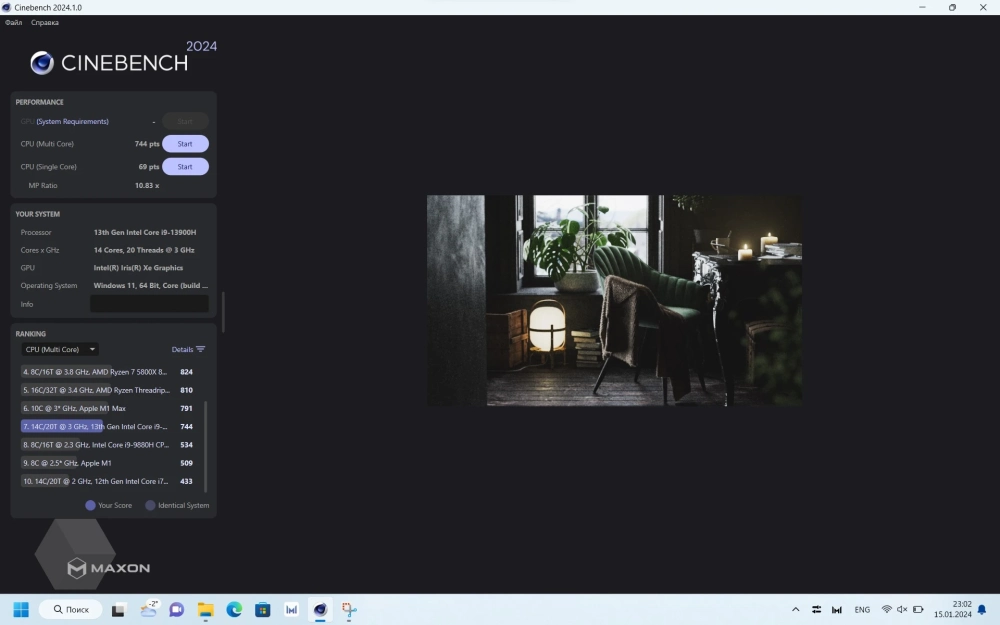Start the CPU Multi Core benchmark

click(185, 144)
